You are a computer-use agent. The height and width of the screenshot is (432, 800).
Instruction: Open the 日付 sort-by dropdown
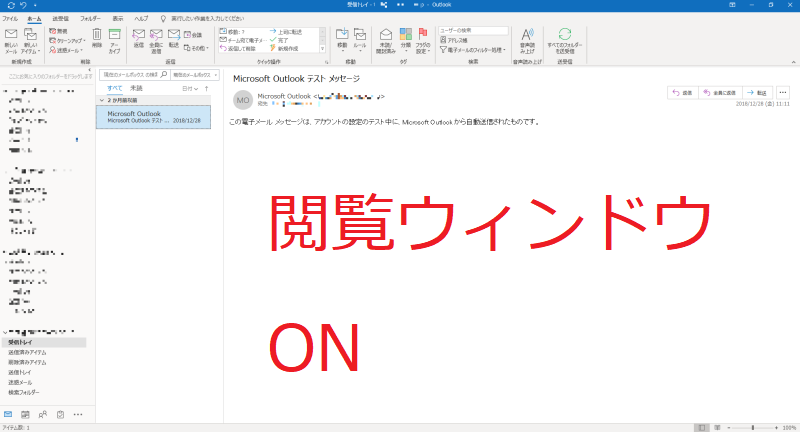[x=190, y=89]
